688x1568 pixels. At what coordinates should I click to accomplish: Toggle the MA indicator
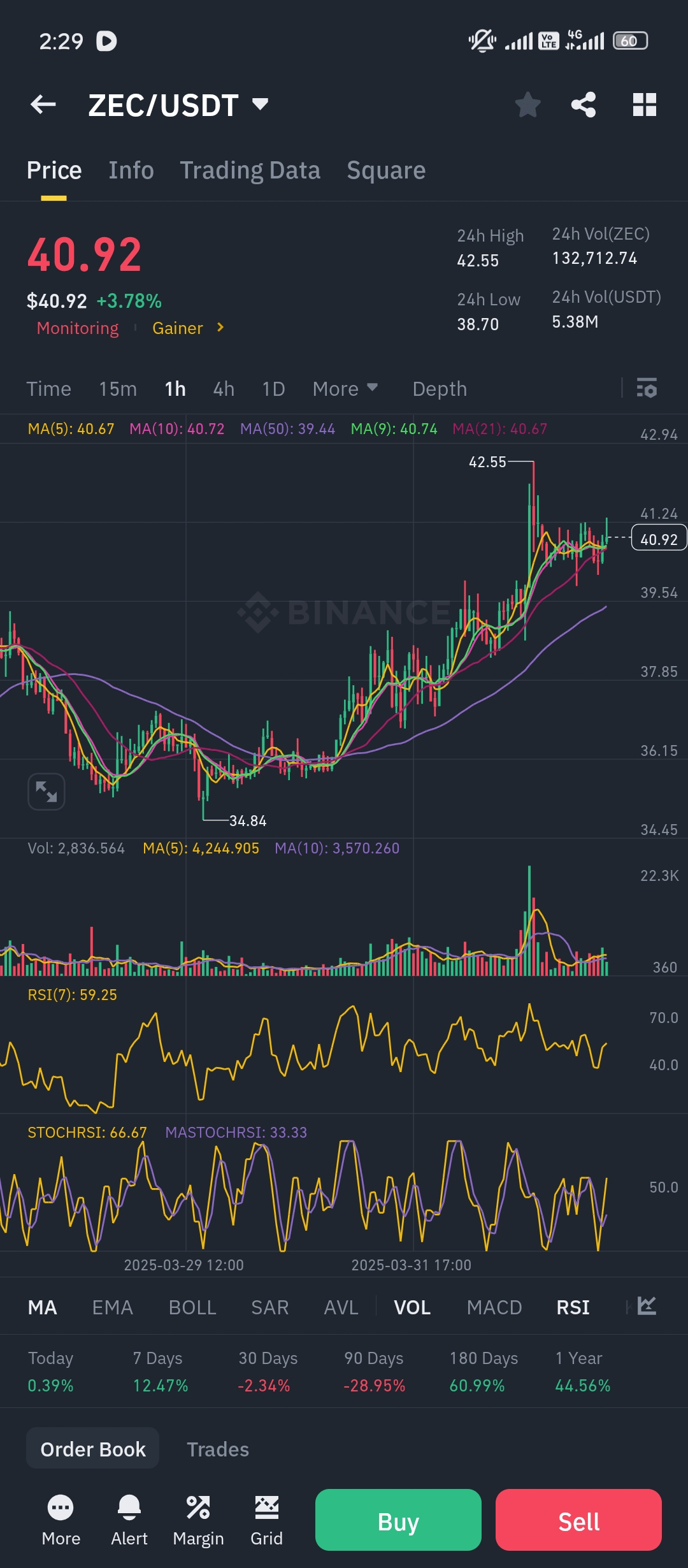[x=43, y=1307]
